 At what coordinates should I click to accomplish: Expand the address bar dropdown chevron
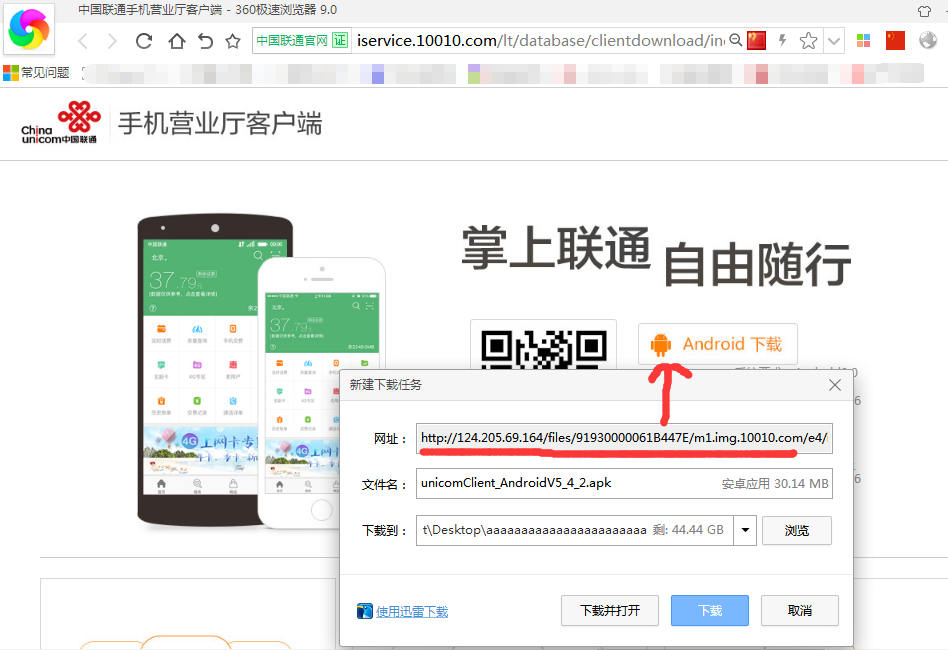[834, 41]
